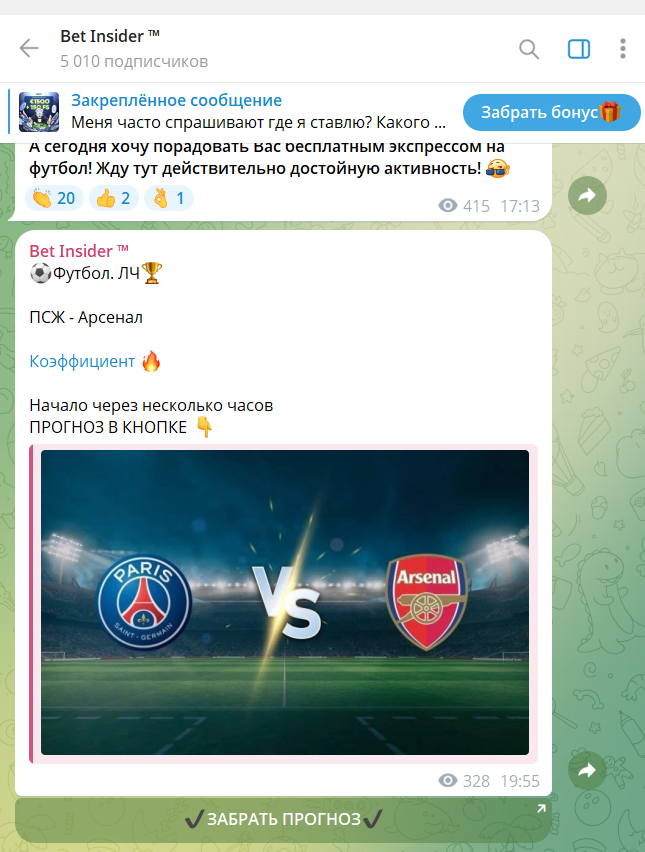Click the ЗАБРАТЬ ПРОГНОЗ button
Image resolution: width=645 pixels, height=852 pixels.
point(283,819)
